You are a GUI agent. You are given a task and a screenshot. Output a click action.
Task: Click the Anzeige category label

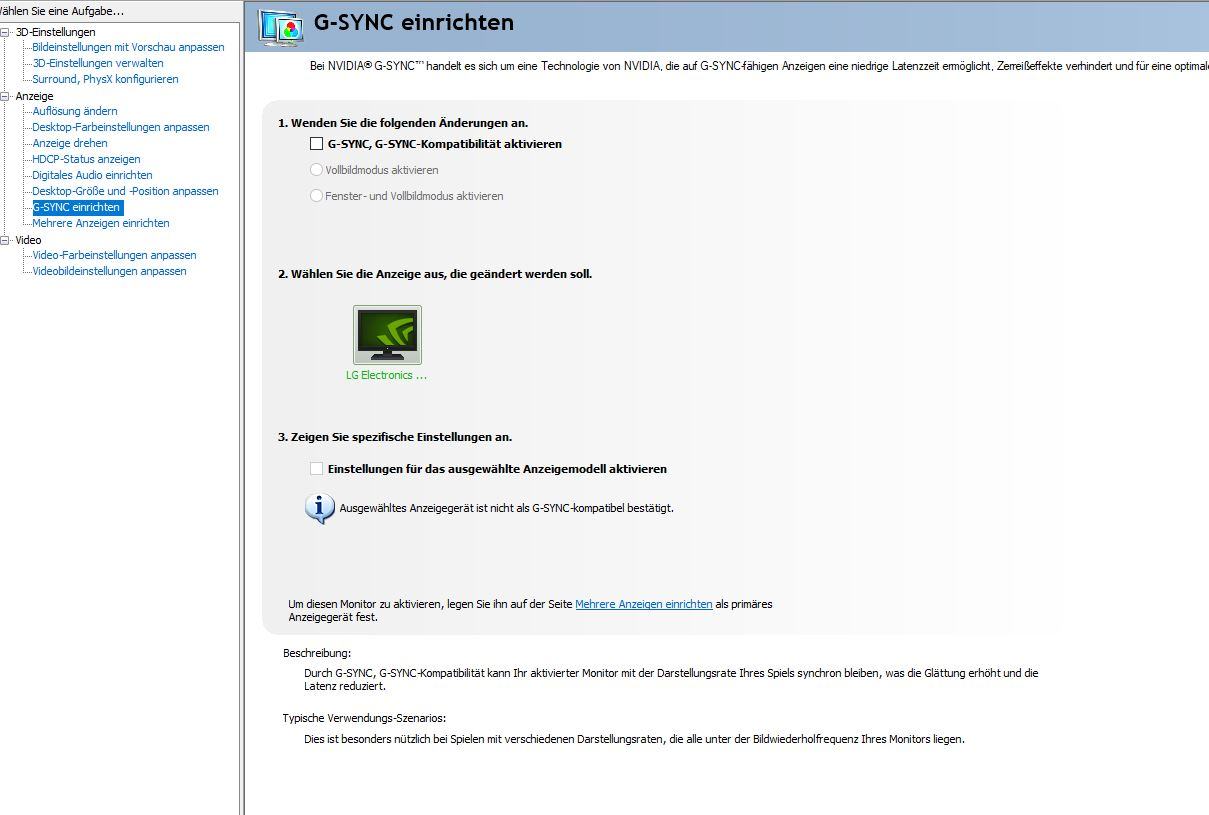(34, 96)
